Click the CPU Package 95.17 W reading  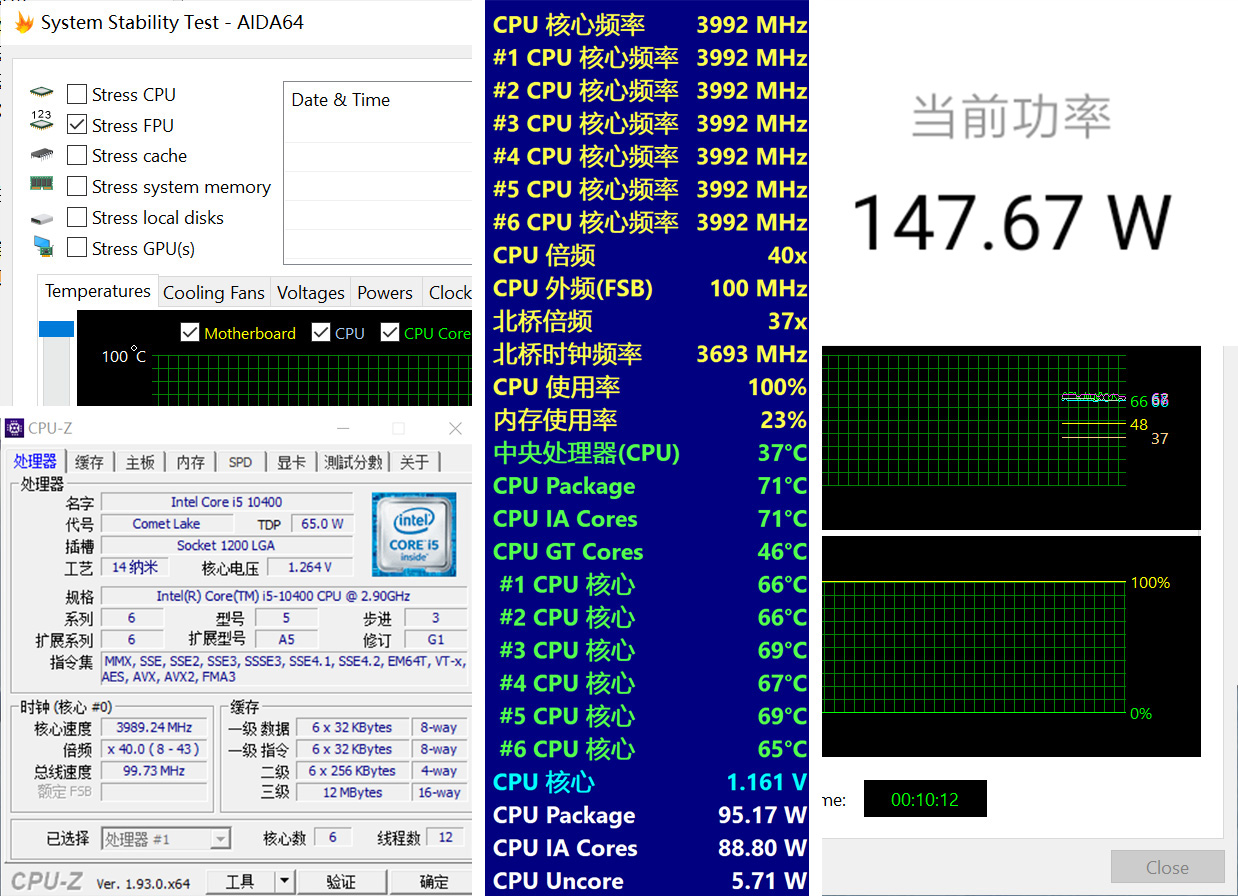tap(650, 815)
